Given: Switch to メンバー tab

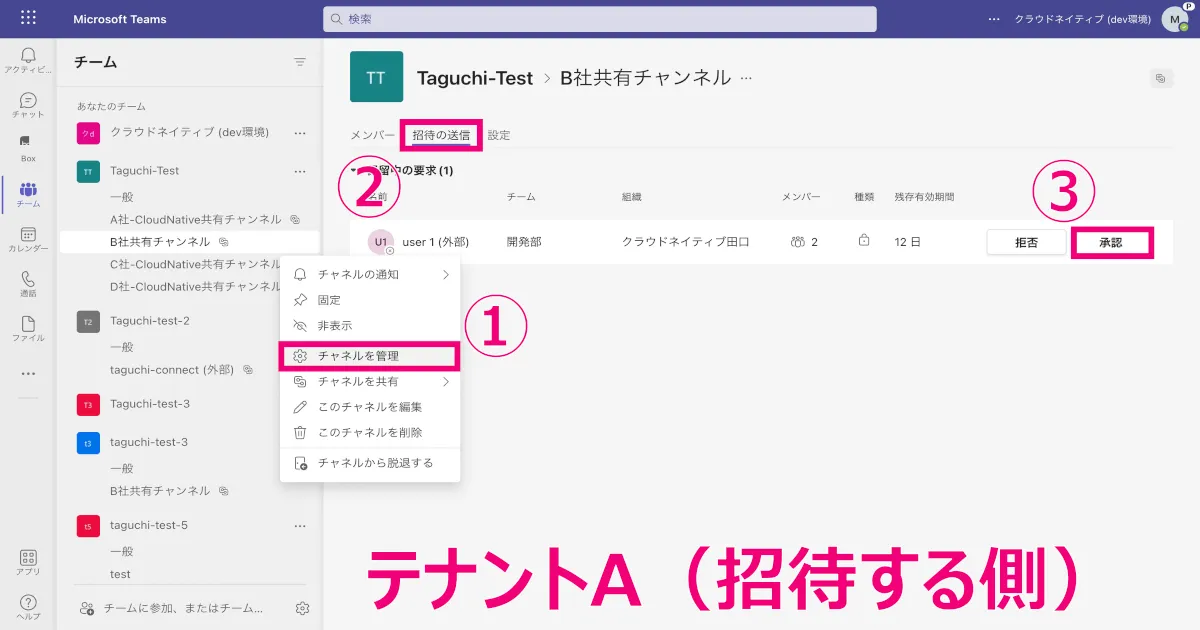Looking at the screenshot, I should coord(372,135).
